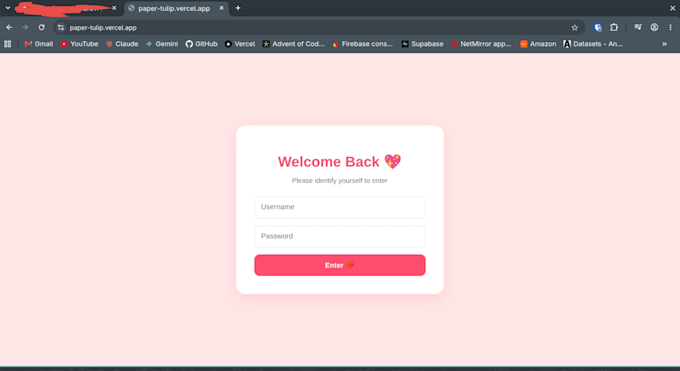Open the Claude bookmark
Screen dimensions: 680x371
[122, 44]
